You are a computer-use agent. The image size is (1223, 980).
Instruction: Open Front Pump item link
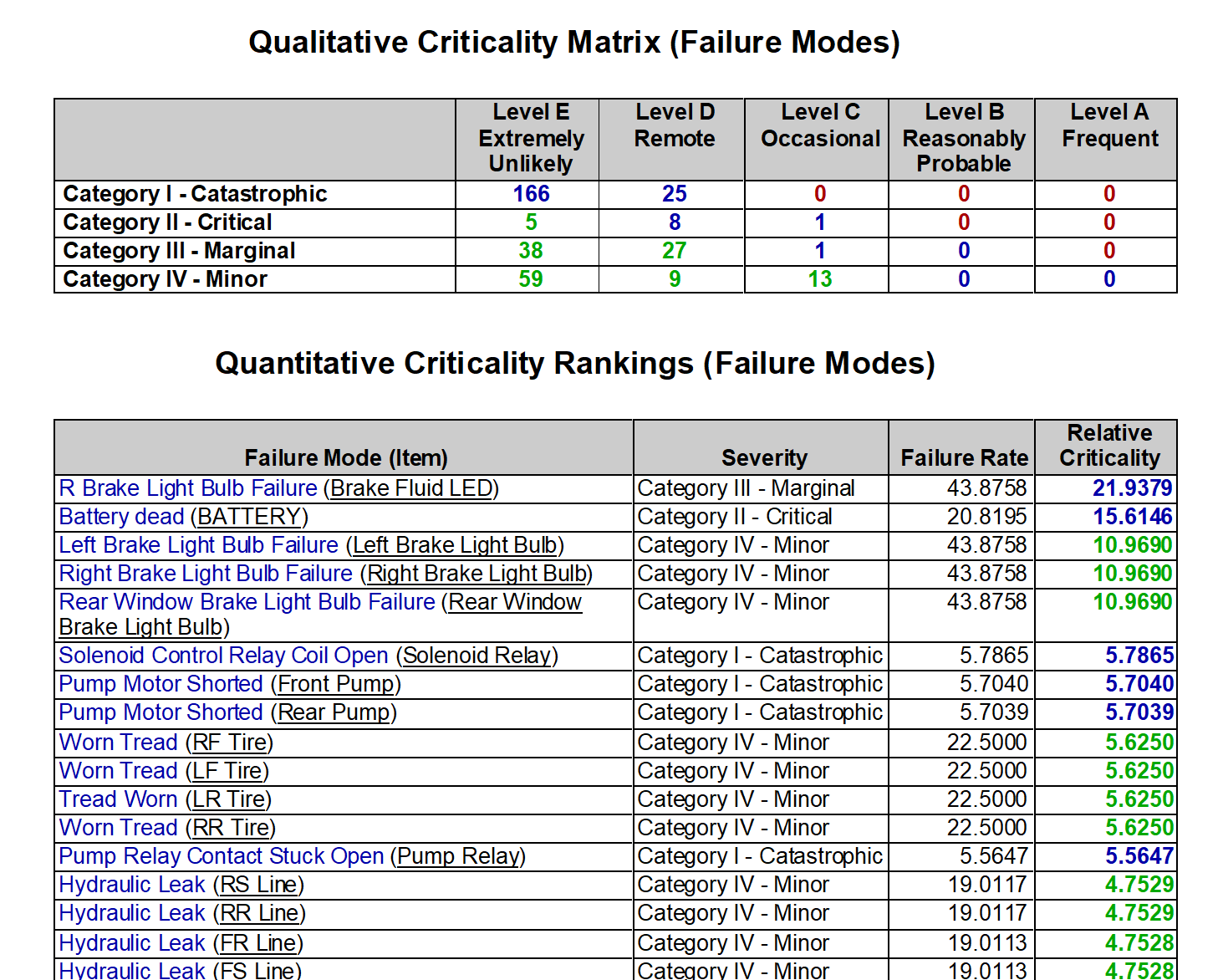click(x=336, y=684)
